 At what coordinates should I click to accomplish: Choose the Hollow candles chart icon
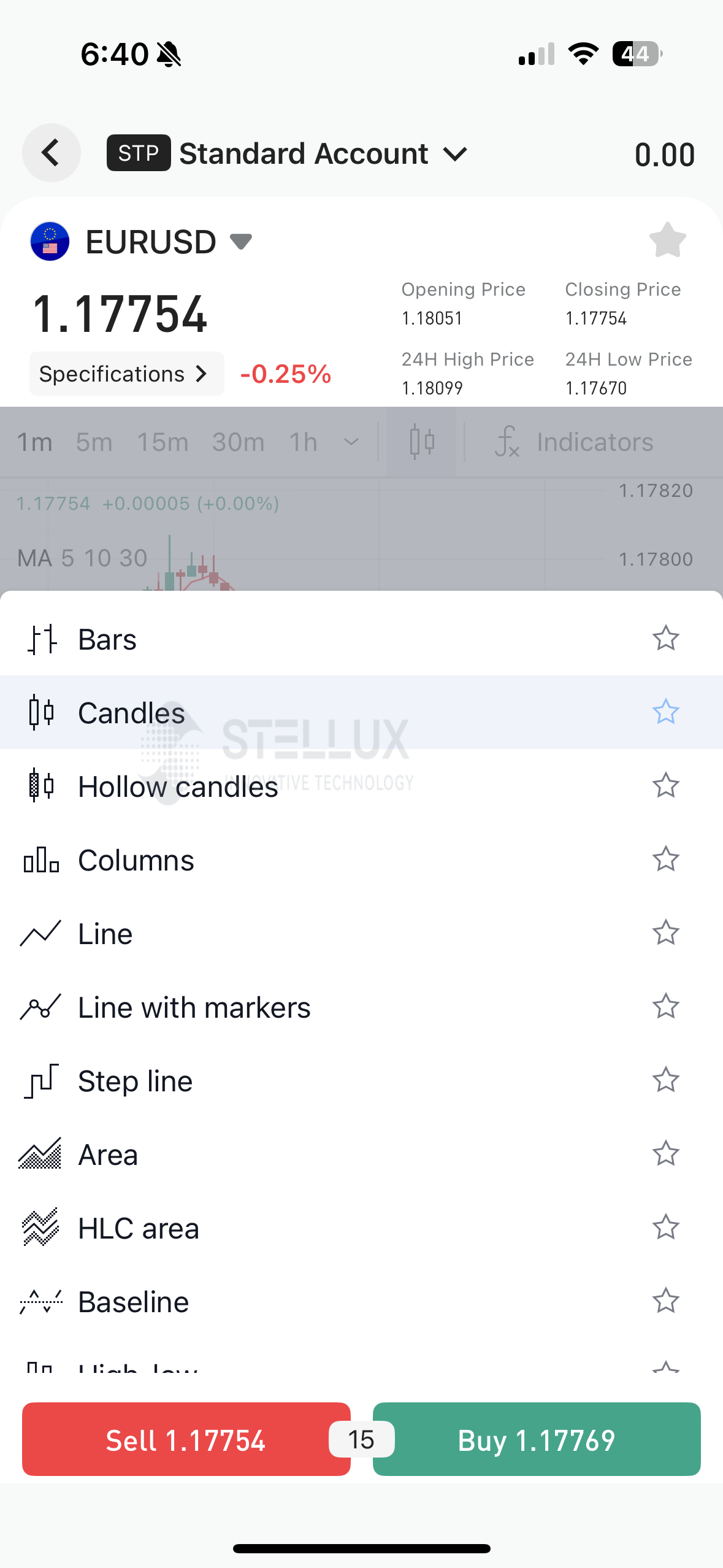pos(42,786)
